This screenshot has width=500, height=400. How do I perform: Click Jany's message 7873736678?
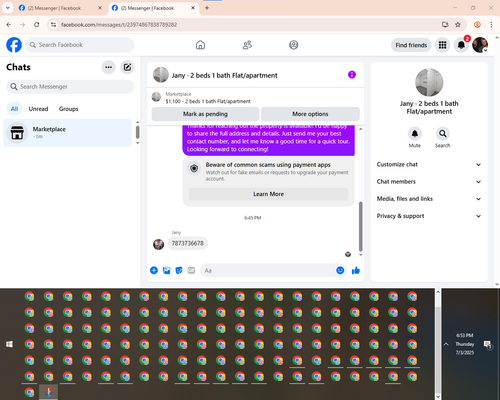tap(187, 243)
